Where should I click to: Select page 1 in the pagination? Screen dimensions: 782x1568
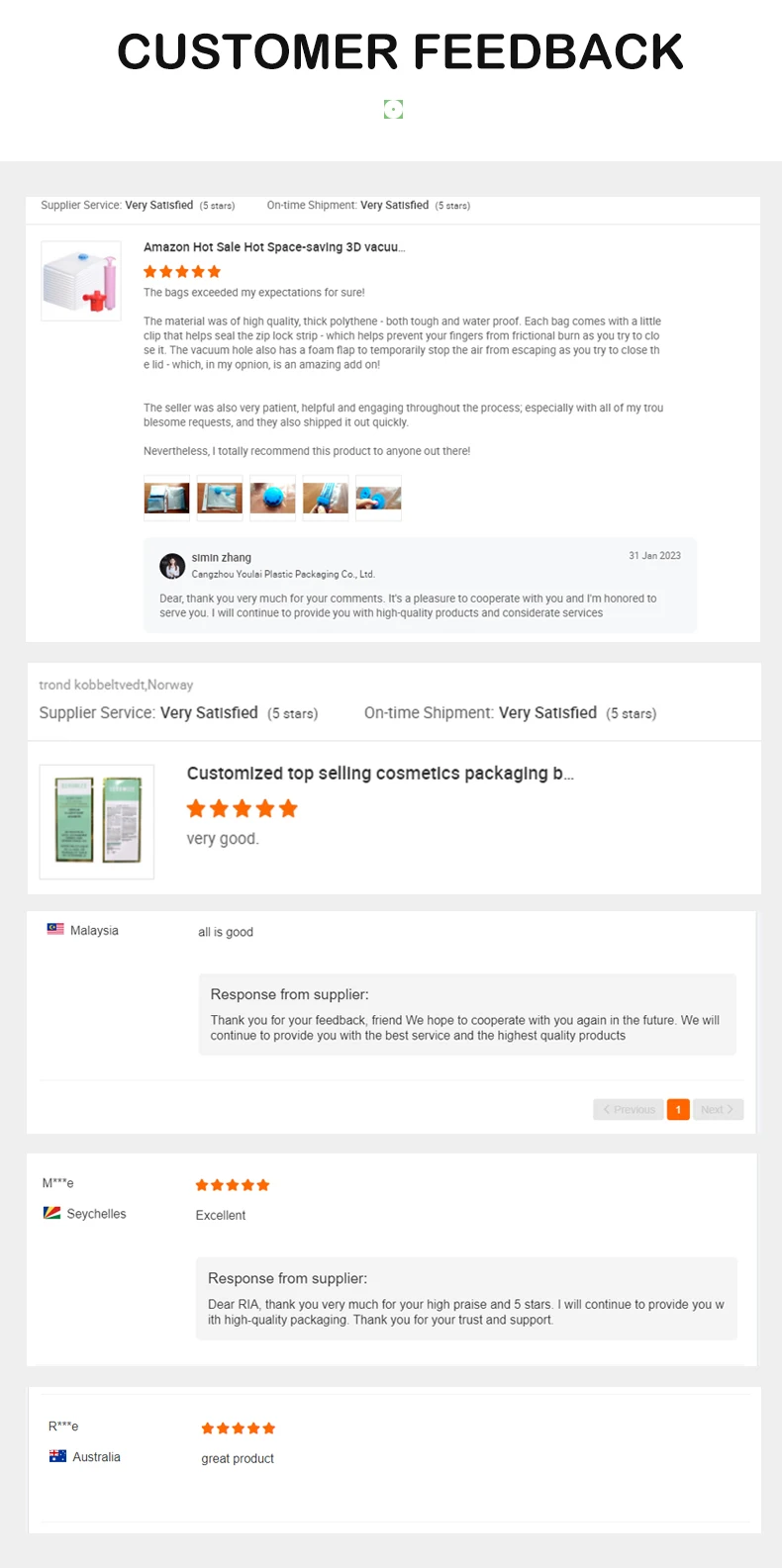tap(678, 1110)
